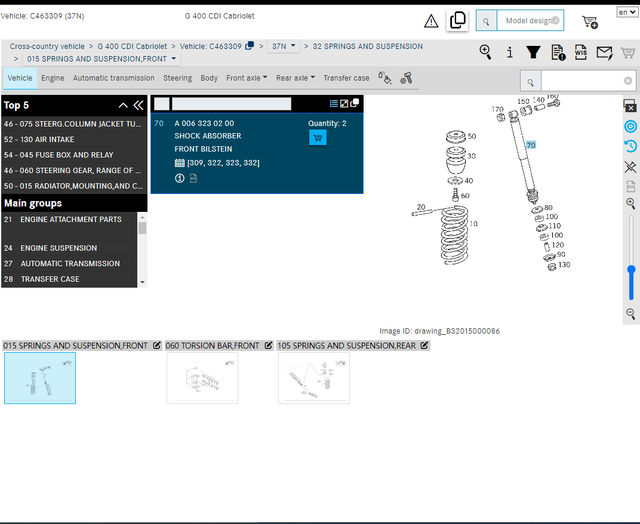Click the diagram zoom slider handle

tap(631, 269)
